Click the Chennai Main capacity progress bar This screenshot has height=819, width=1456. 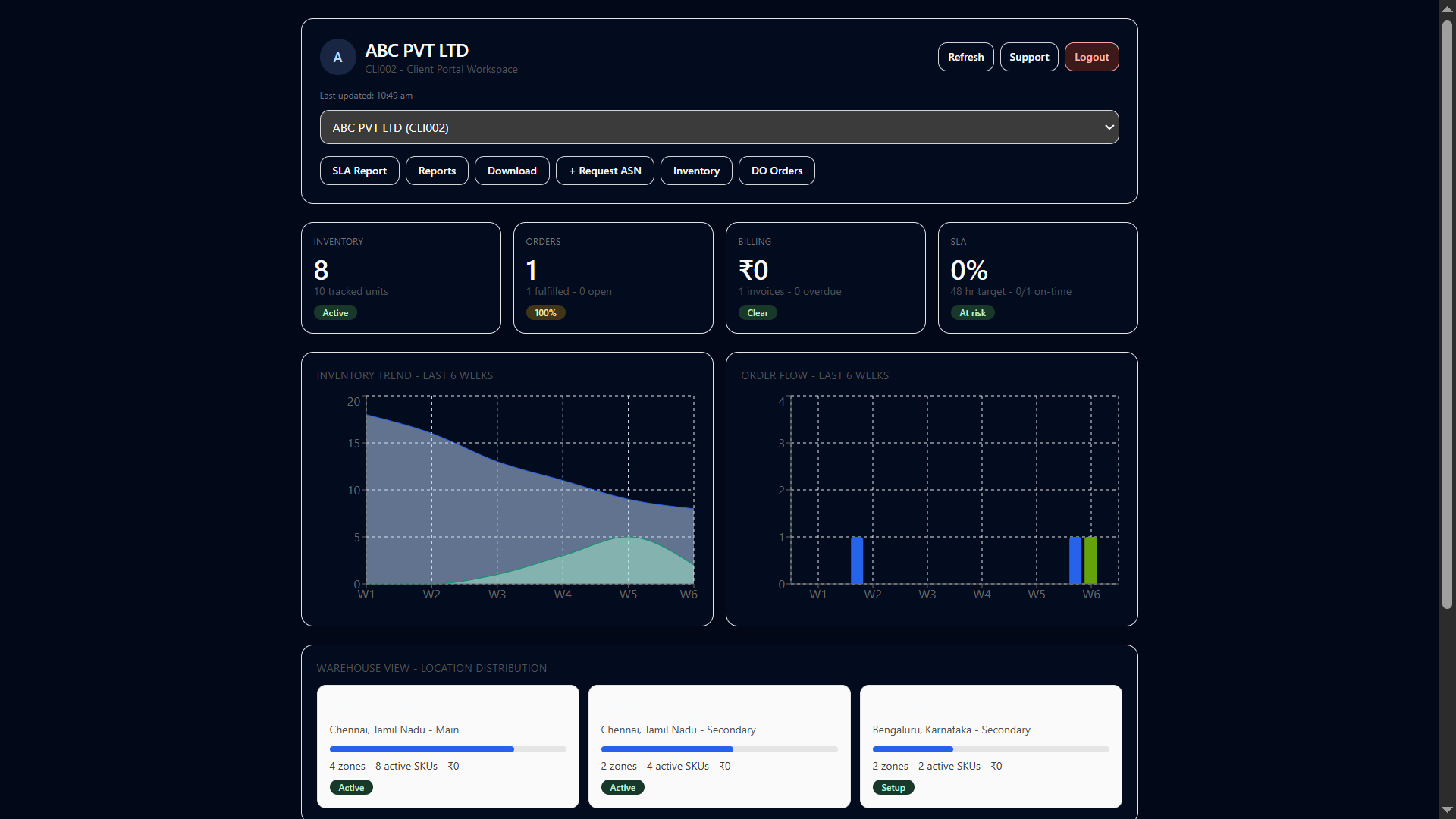click(447, 749)
